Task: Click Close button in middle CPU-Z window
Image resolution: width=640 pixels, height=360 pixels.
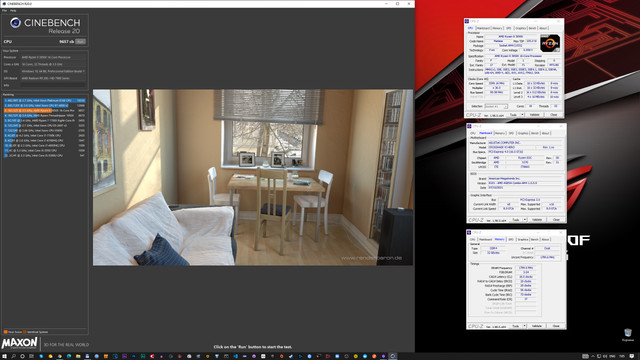Action: coord(556,220)
